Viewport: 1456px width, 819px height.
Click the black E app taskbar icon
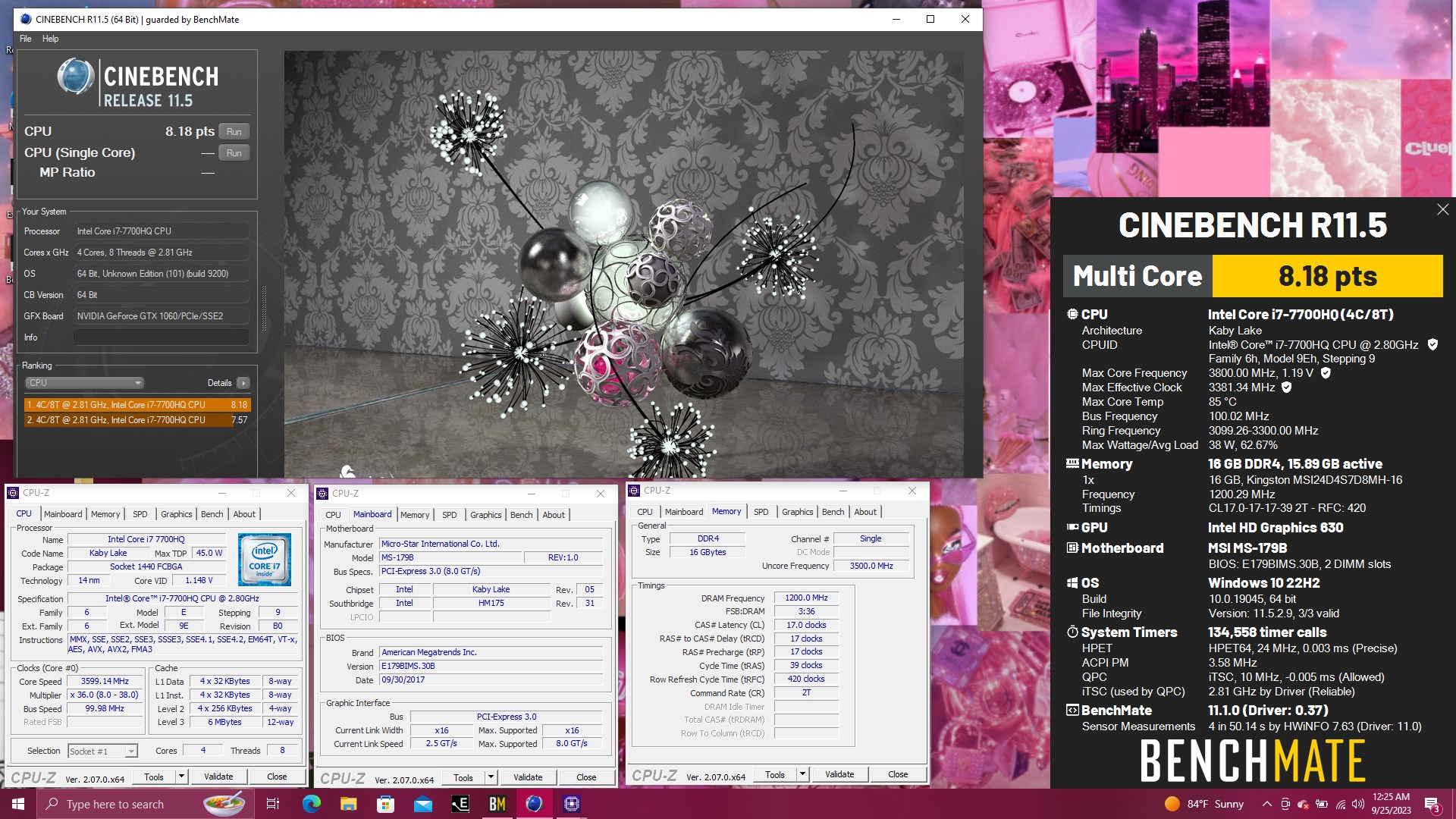point(460,804)
